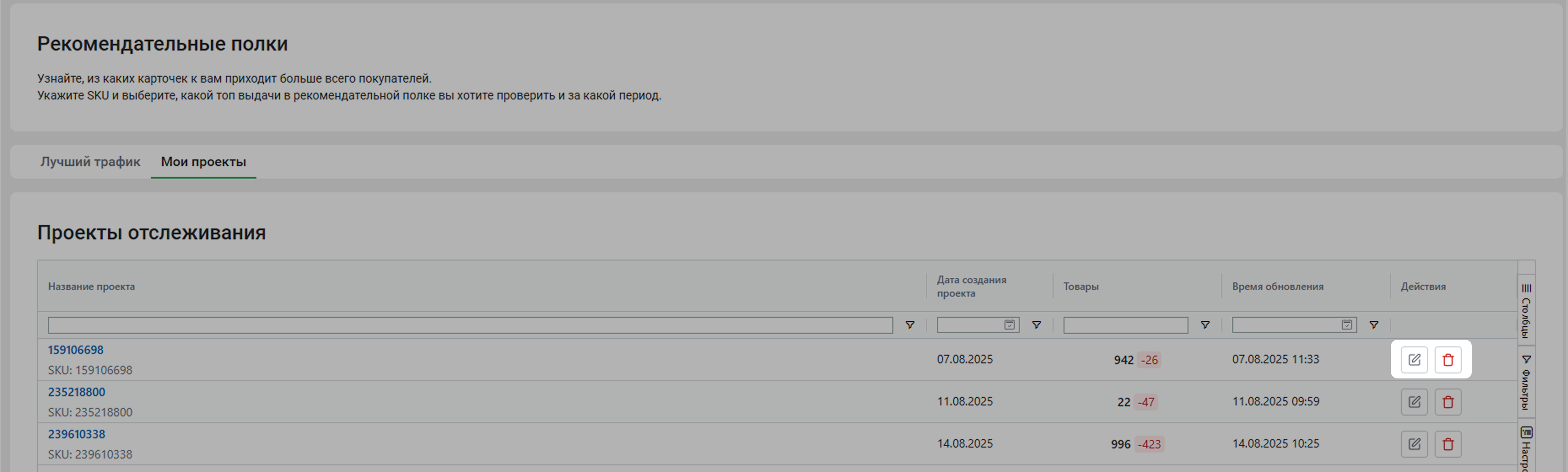Viewport: 1568px width, 472px height.
Task: Open calendar picker in creation date filter
Action: (1009, 325)
